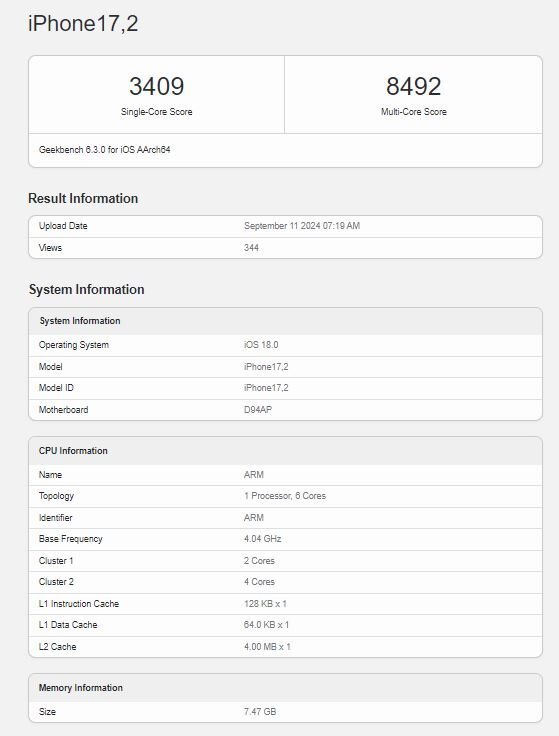Select the Cluster 2 row's 4 Cores value
This screenshot has width=559, height=736.
click(259, 582)
